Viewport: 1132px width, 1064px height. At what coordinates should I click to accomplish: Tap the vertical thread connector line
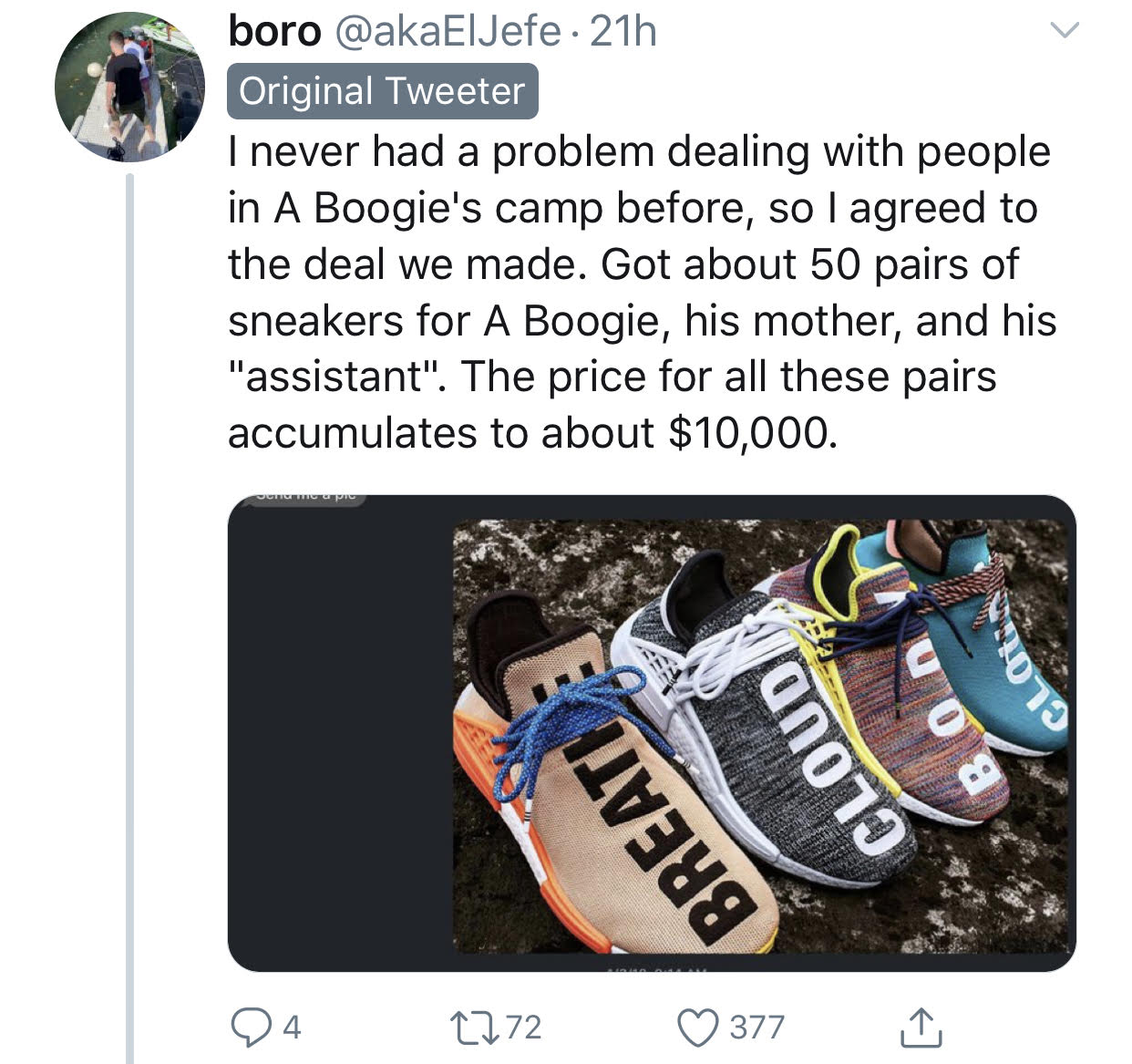(x=129, y=618)
